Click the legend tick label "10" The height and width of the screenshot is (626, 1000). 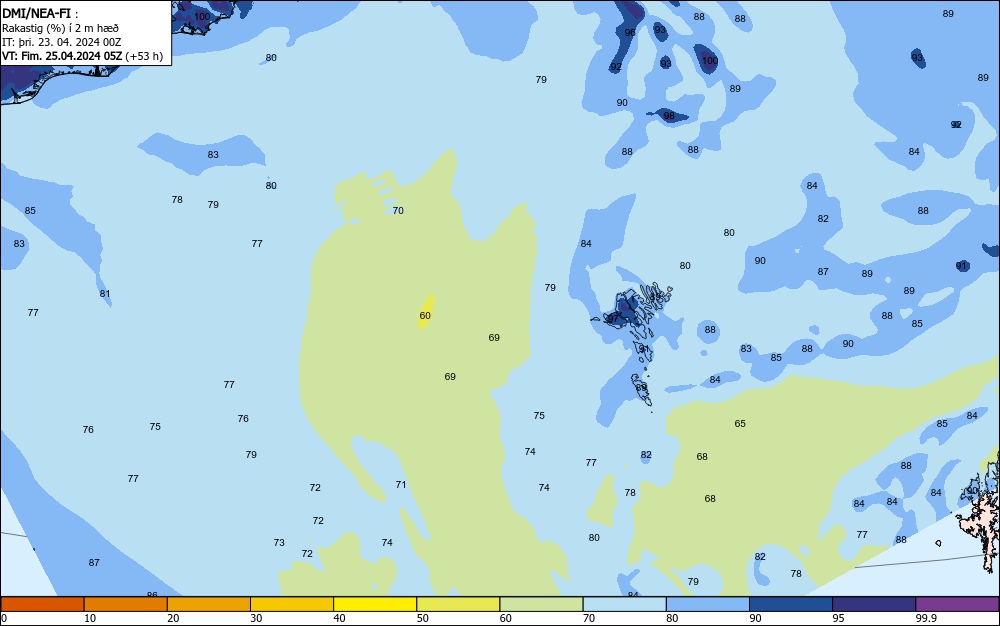click(90, 618)
